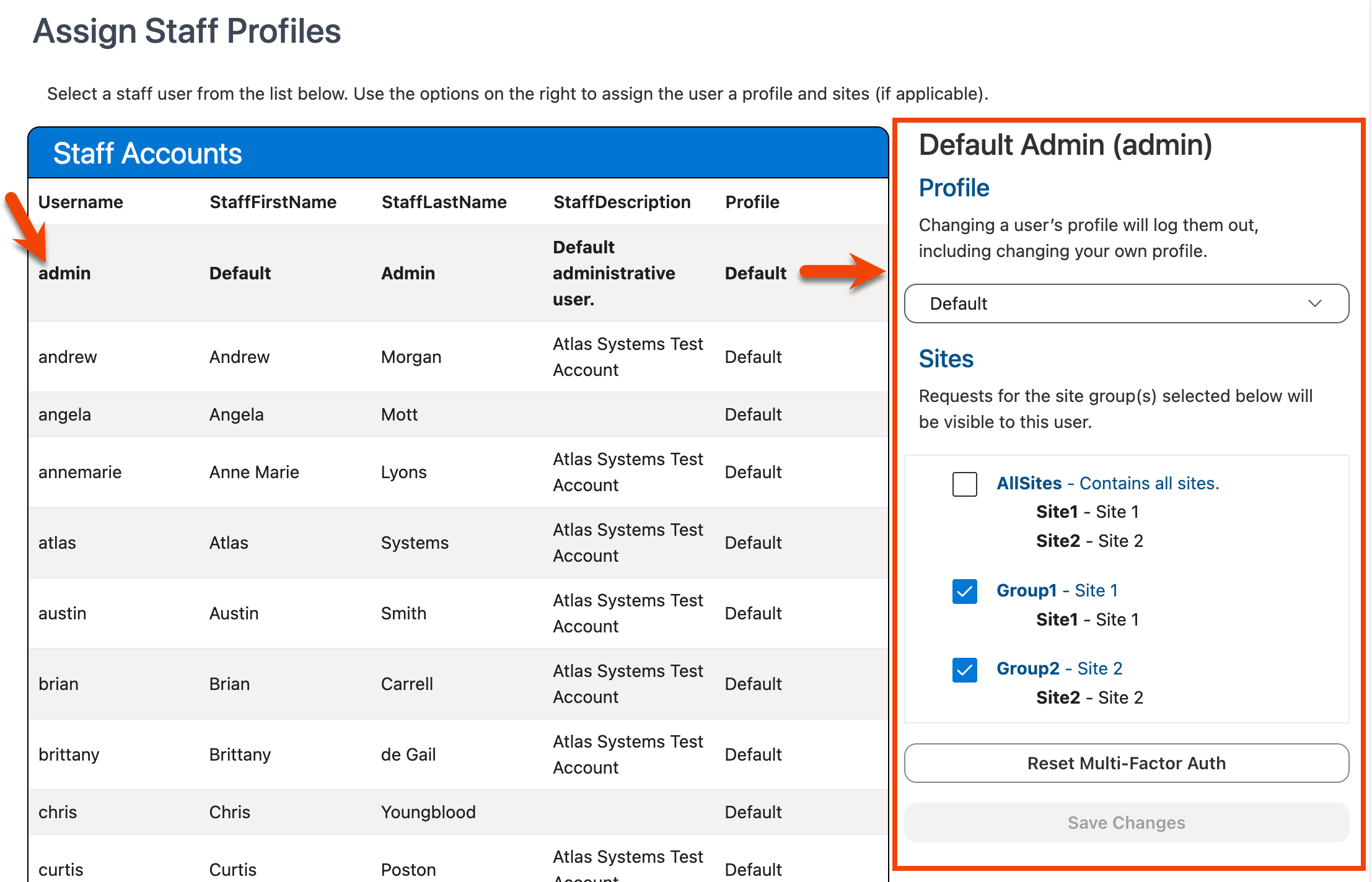Open the Profile dropdown showing Default

click(x=1125, y=303)
